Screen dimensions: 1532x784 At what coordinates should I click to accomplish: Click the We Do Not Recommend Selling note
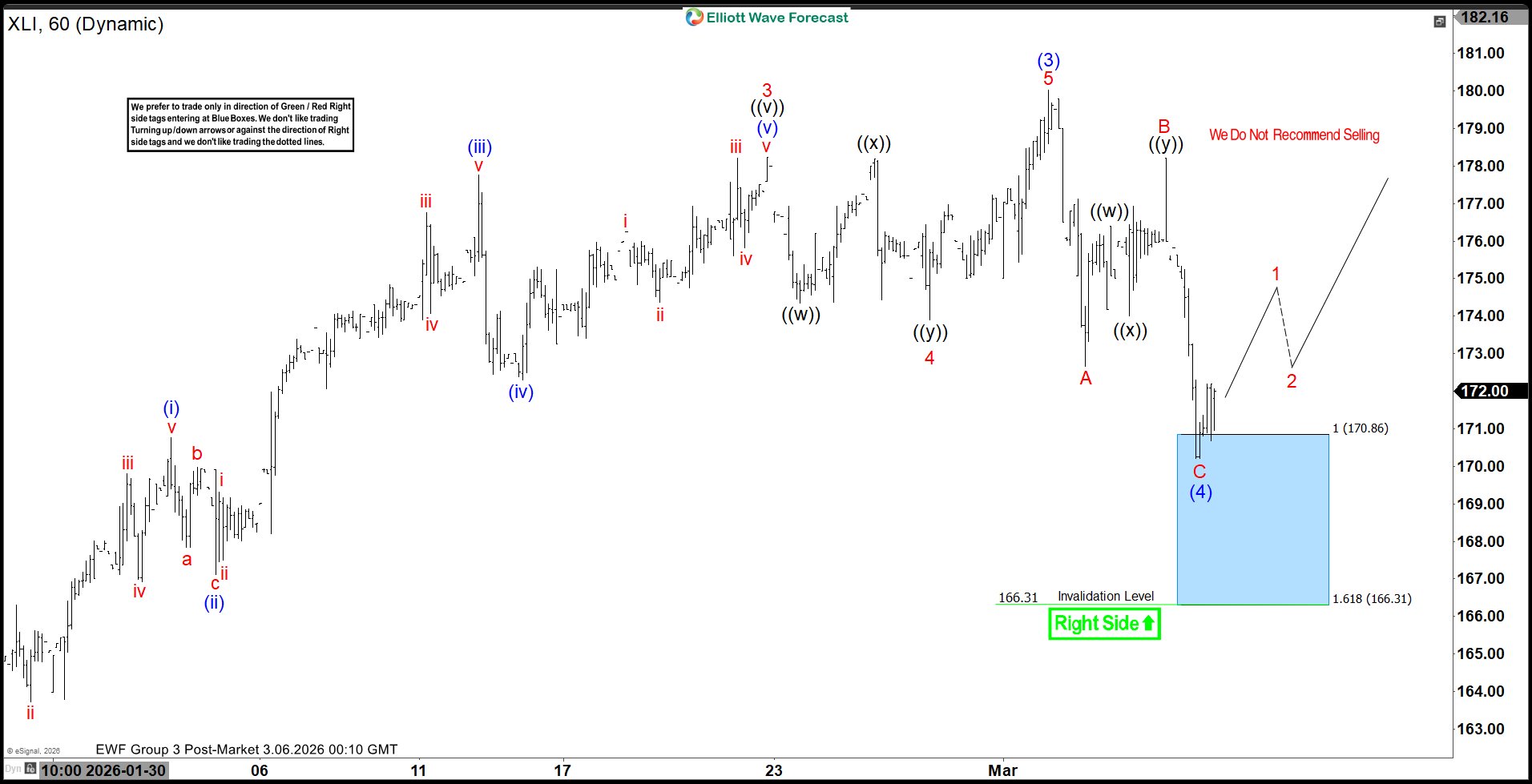click(x=1294, y=135)
